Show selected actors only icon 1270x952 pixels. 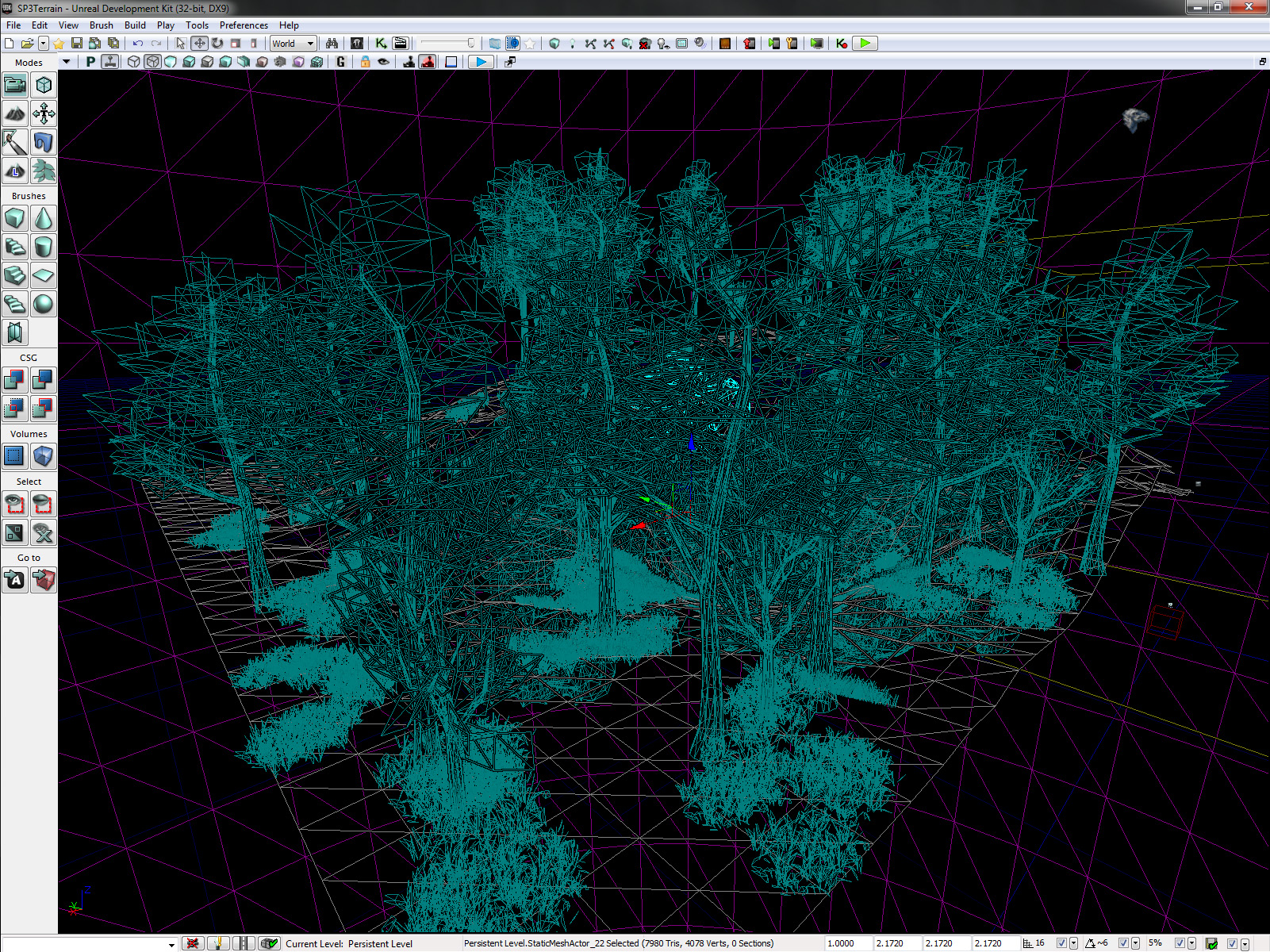click(15, 504)
